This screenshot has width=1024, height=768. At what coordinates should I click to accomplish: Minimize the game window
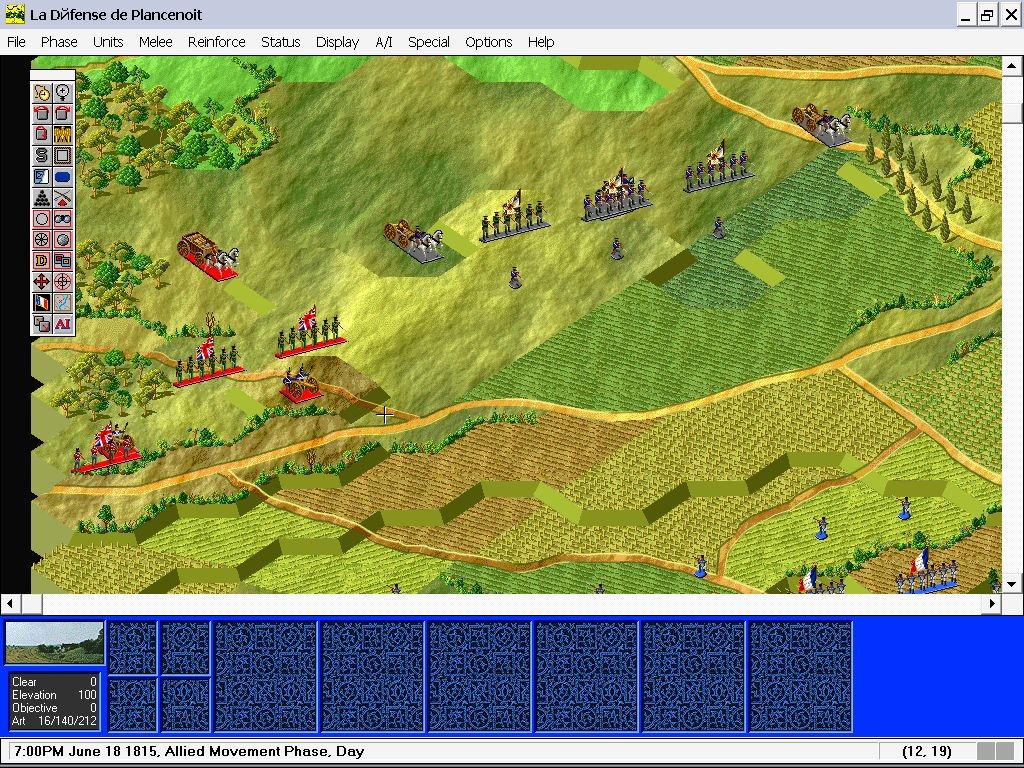point(967,14)
